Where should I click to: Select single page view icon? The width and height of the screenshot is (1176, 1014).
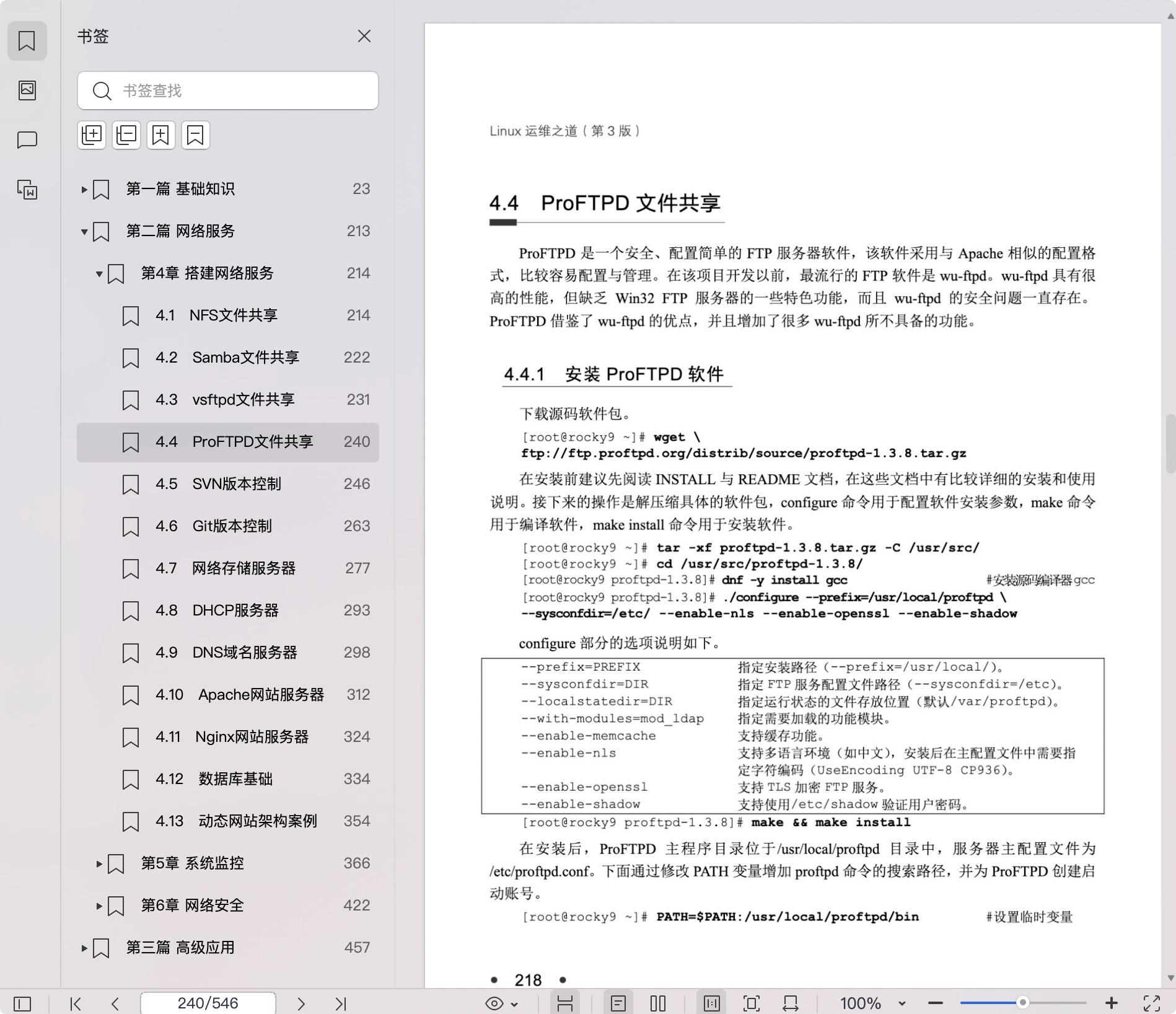[618, 1003]
